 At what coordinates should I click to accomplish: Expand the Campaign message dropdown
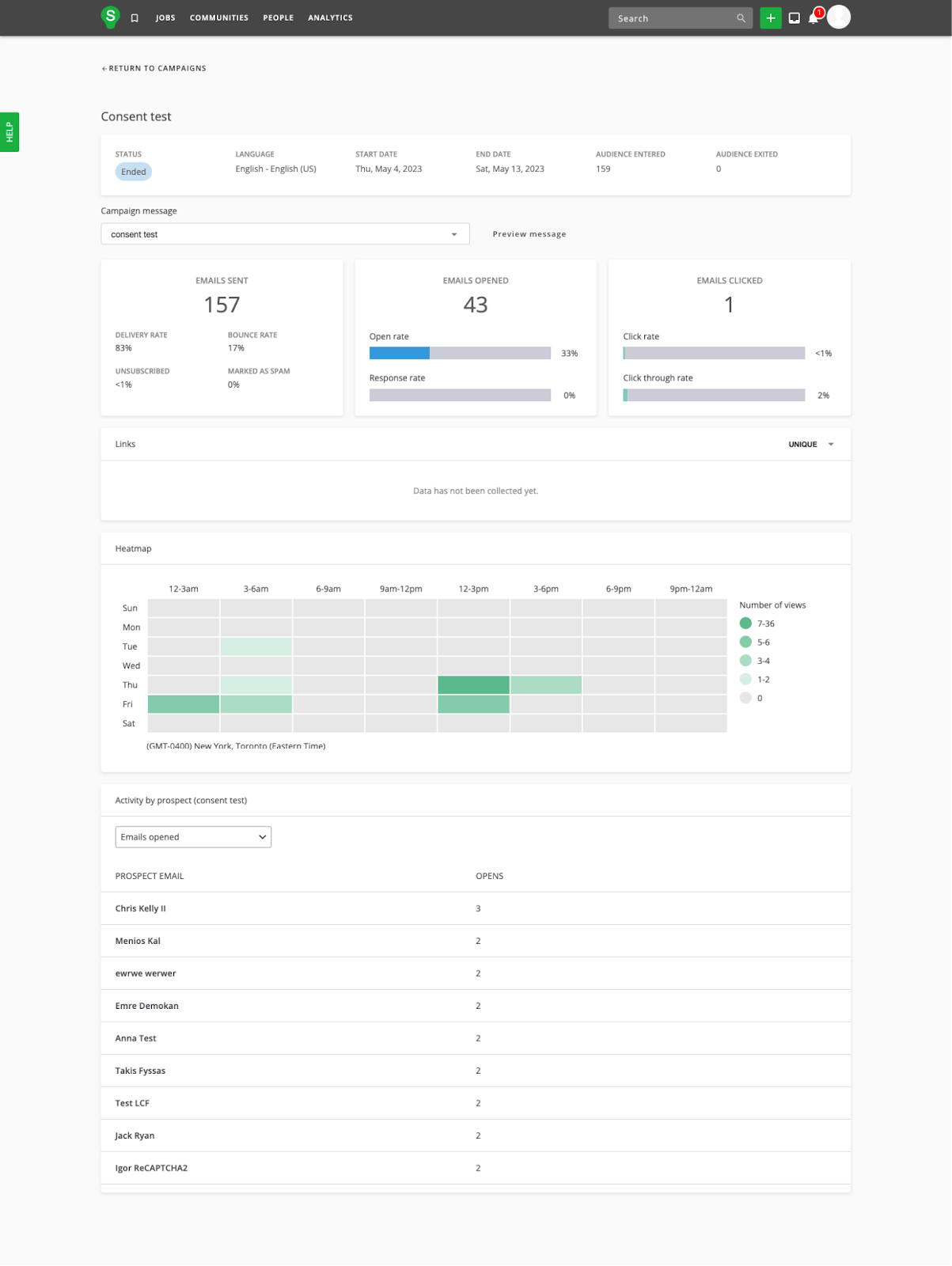[x=285, y=234]
